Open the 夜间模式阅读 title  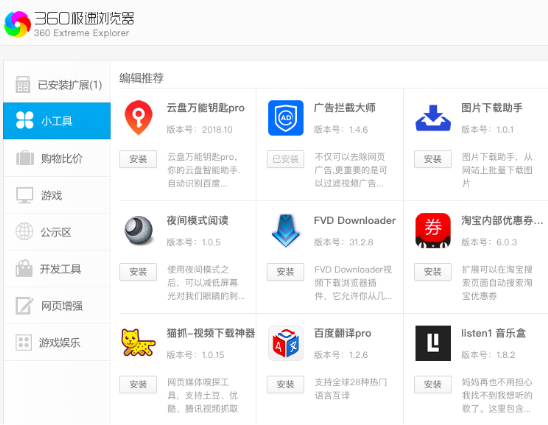click(197, 220)
